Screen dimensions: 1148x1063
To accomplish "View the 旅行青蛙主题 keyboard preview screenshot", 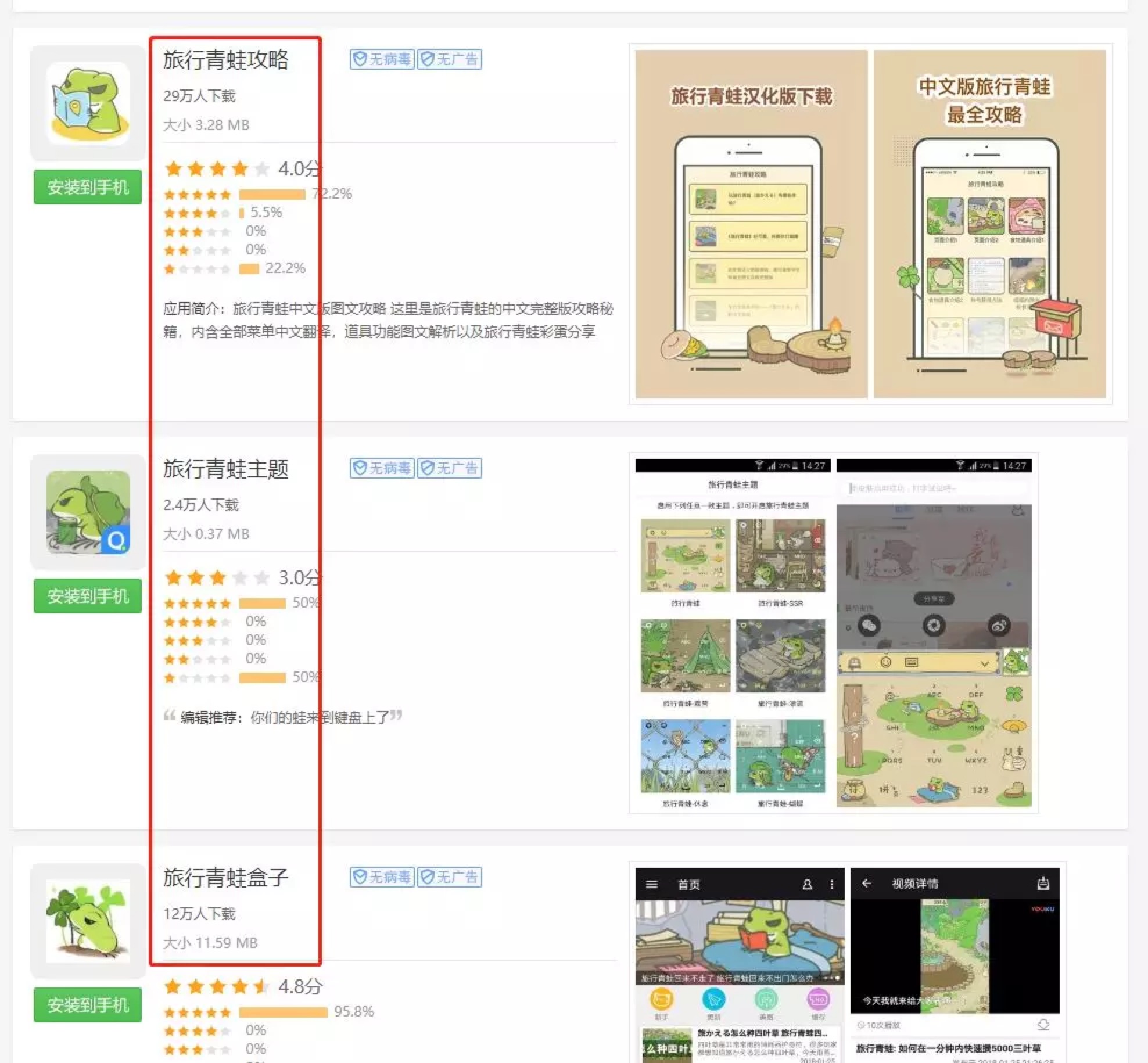I will tap(934, 633).
